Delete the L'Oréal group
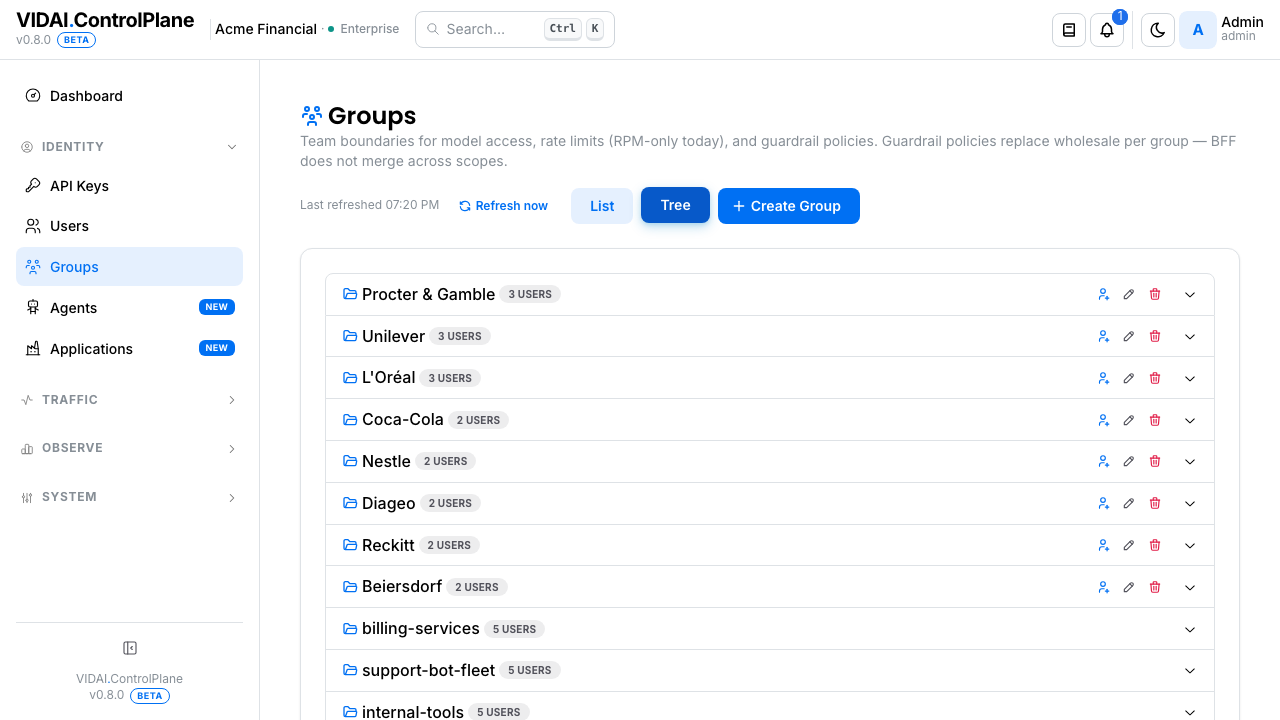The width and height of the screenshot is (1280, 720). tap(1155, 378)
